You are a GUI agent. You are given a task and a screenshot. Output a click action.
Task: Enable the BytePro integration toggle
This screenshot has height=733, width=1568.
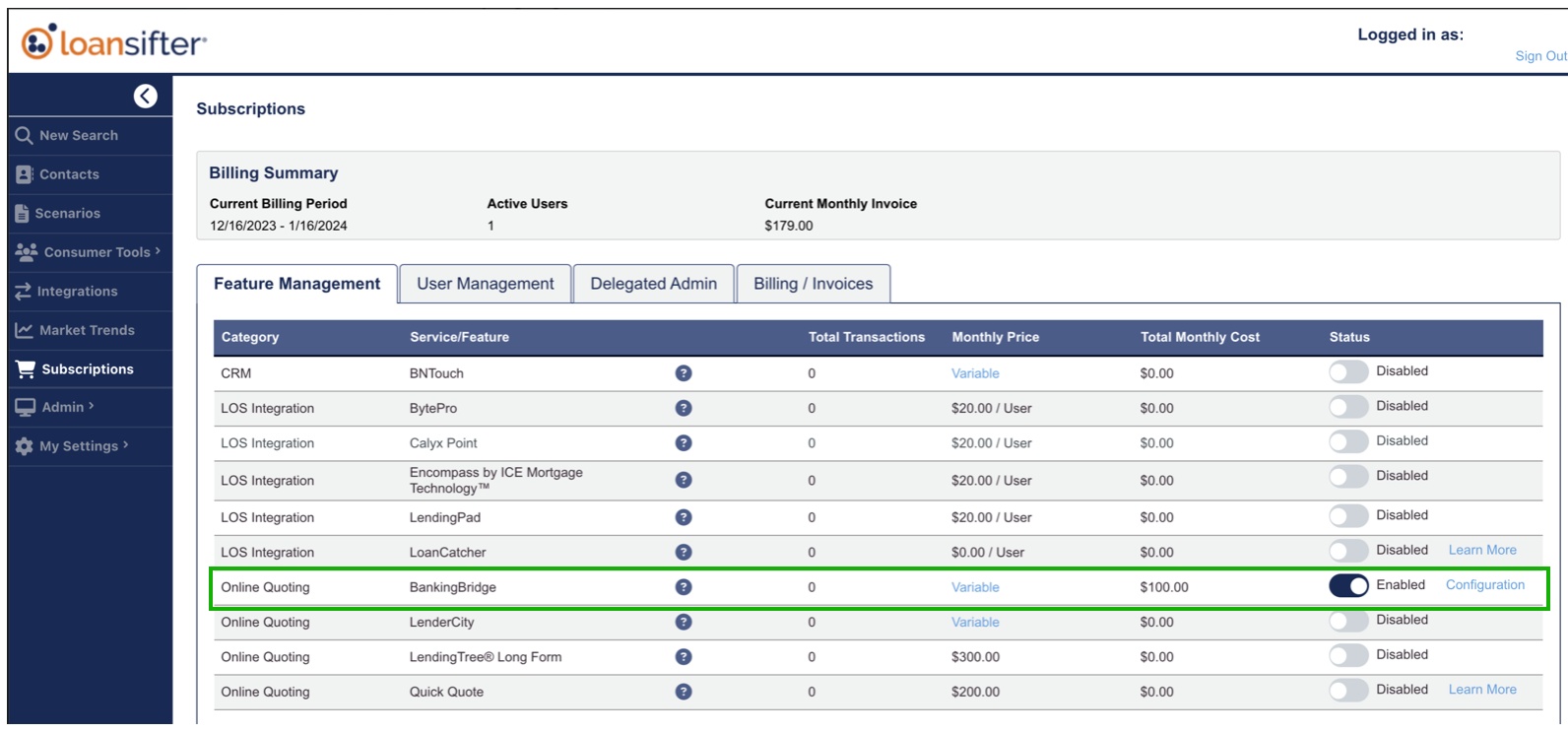(x=1348, y=406)
